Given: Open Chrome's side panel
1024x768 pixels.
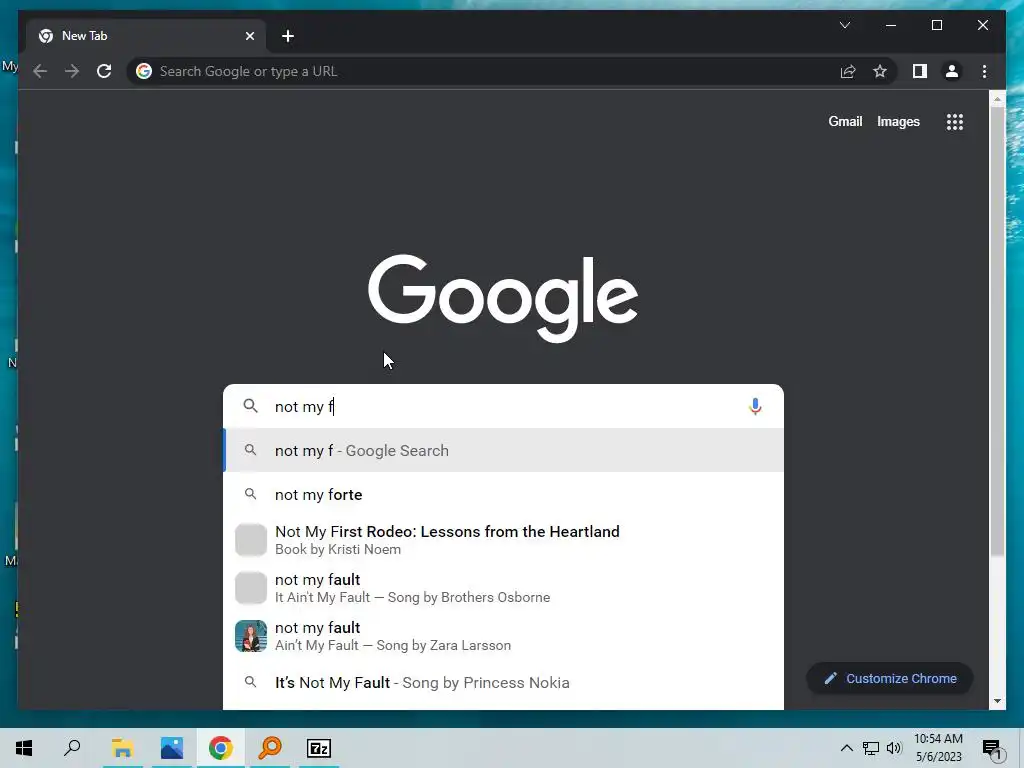Looking at the screenshot, I should point(920,71).
